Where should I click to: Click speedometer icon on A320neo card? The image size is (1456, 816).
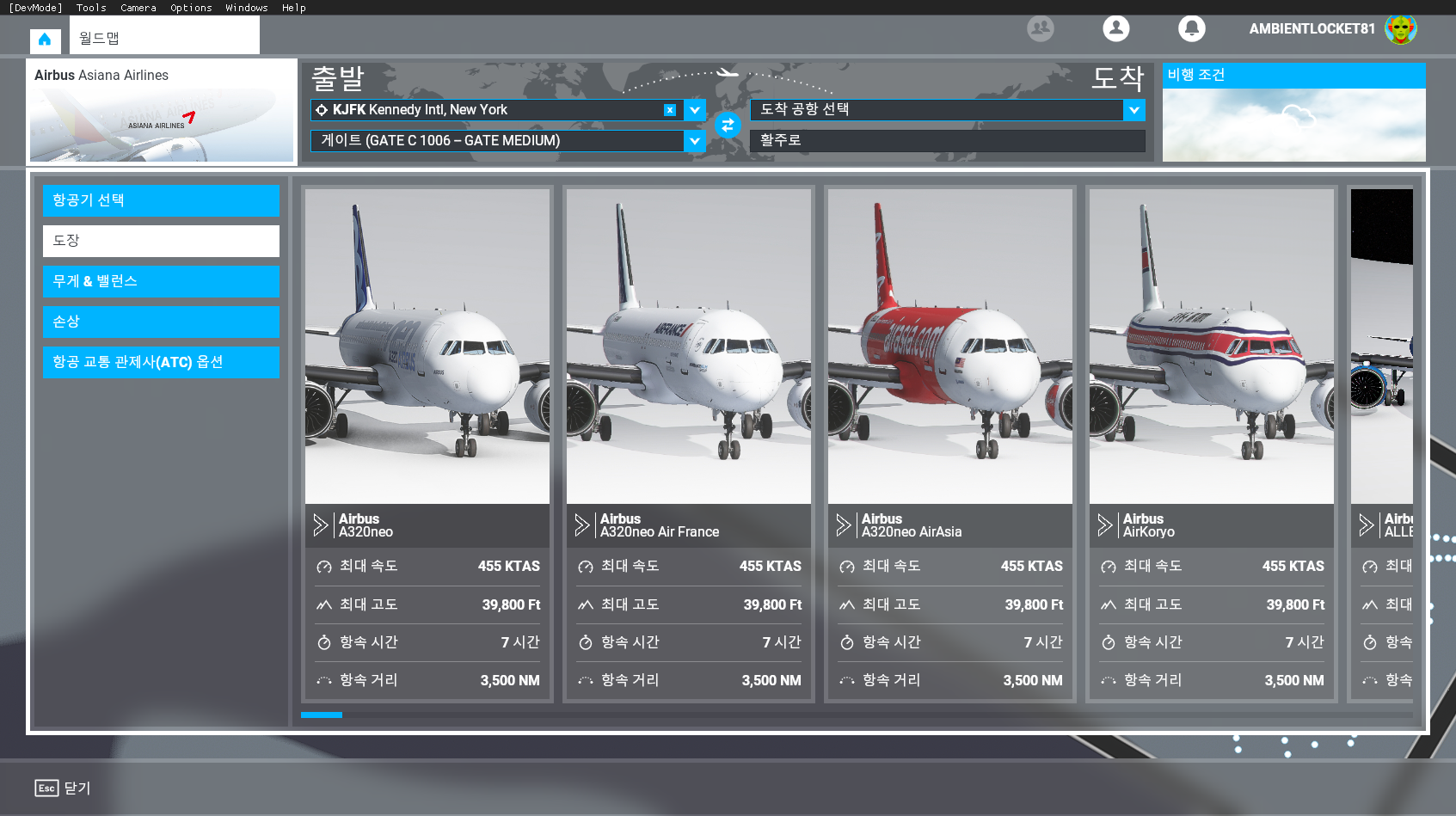tap(324, 567)
